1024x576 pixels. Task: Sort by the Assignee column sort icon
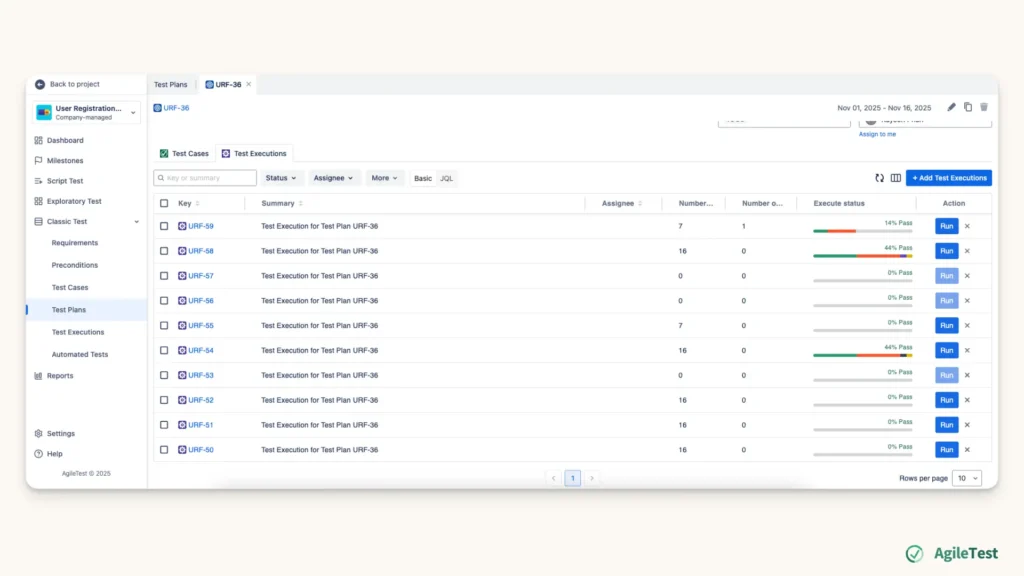tap(640, 204)
